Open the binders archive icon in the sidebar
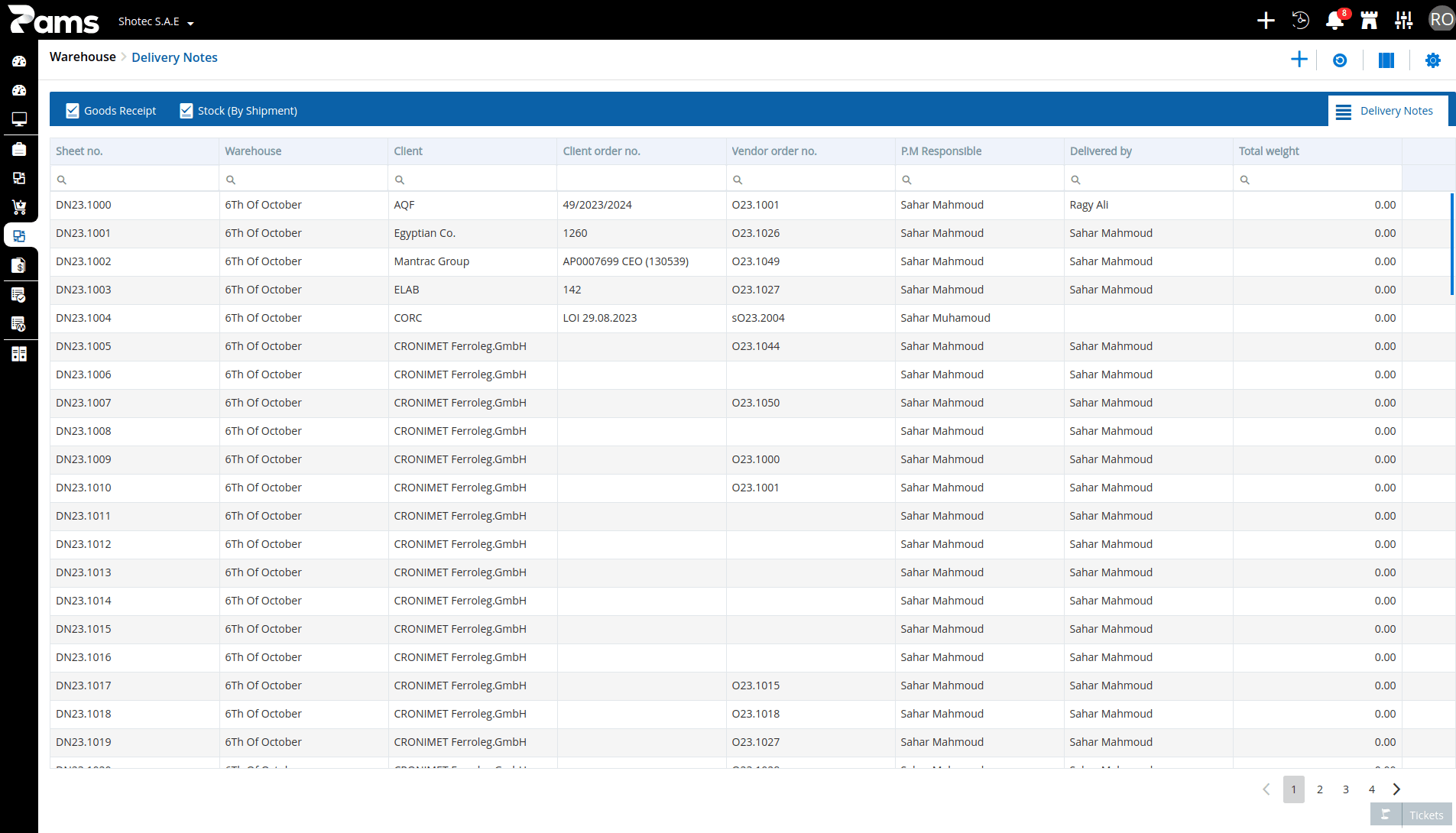 pos(19,354)
